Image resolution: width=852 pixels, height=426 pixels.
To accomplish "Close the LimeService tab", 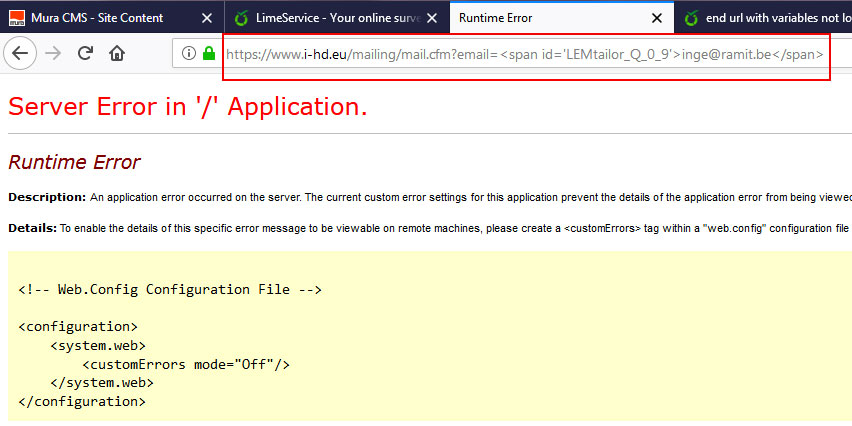I will pos(432,18).
